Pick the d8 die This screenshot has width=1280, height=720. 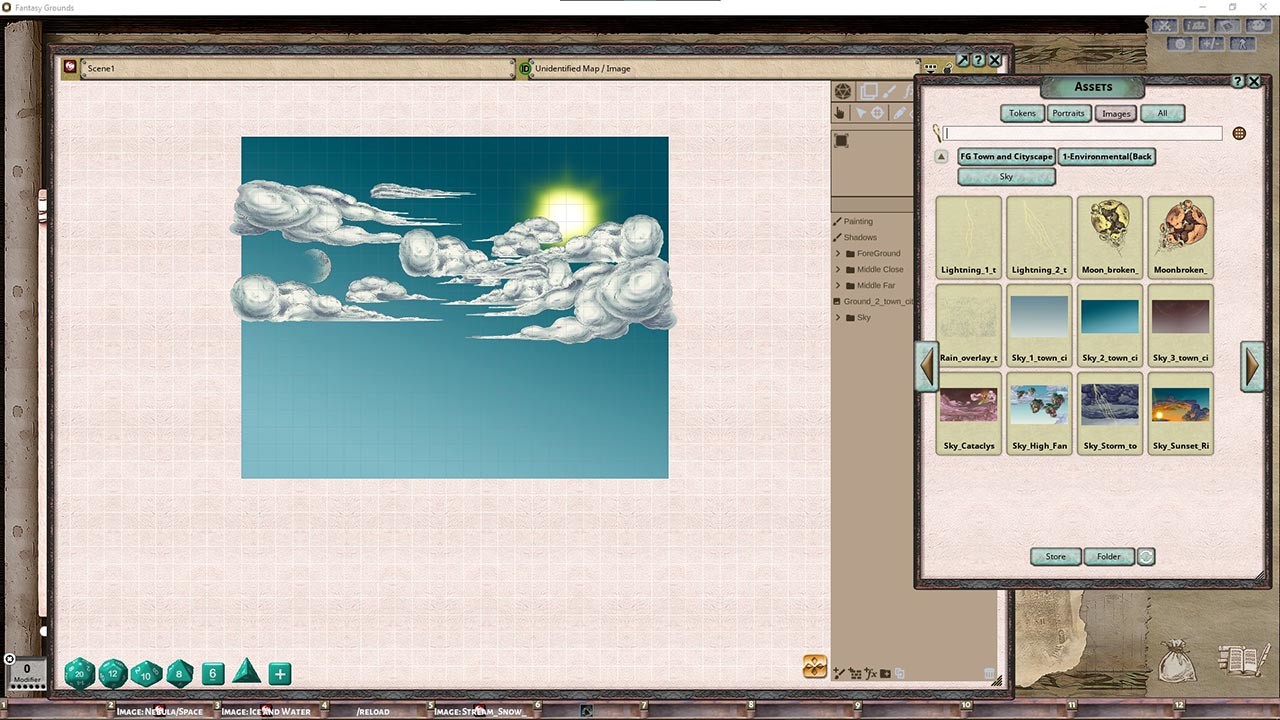click(x=180, y=673)
